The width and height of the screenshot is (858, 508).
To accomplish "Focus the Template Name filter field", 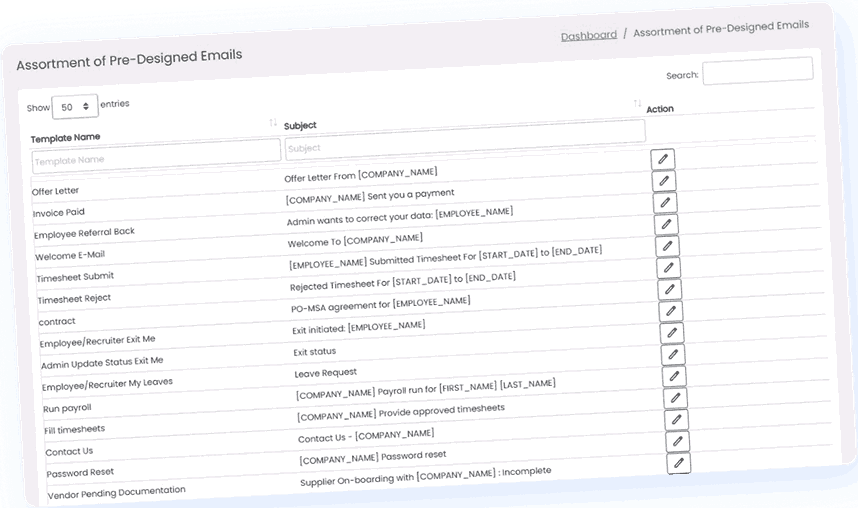I will pyautogui.click(x=156, y=152).
